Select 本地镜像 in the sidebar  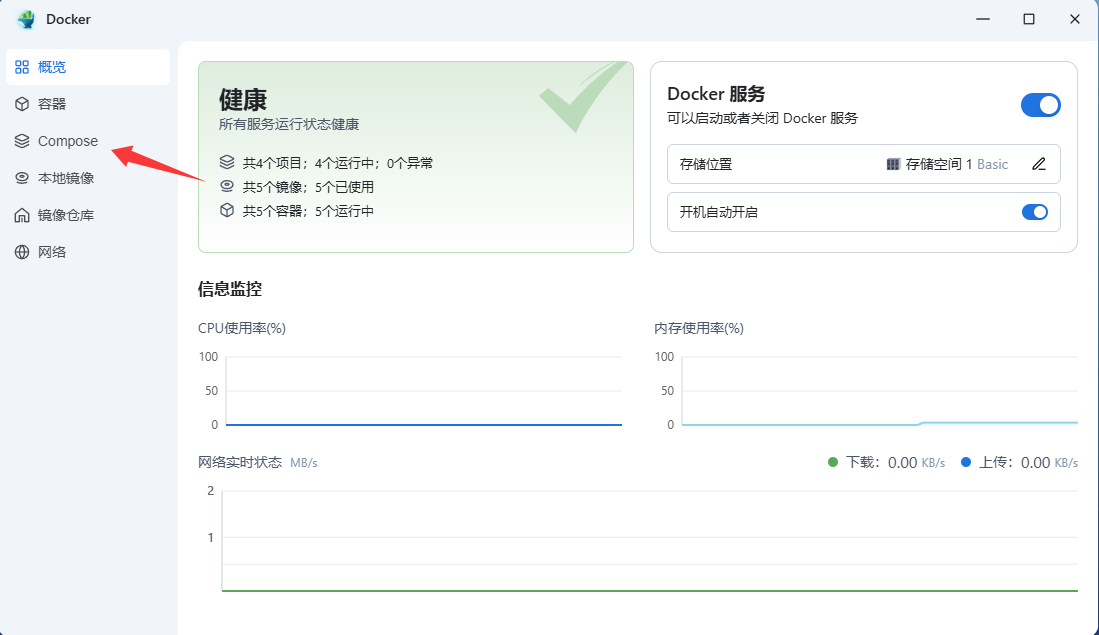66,178
